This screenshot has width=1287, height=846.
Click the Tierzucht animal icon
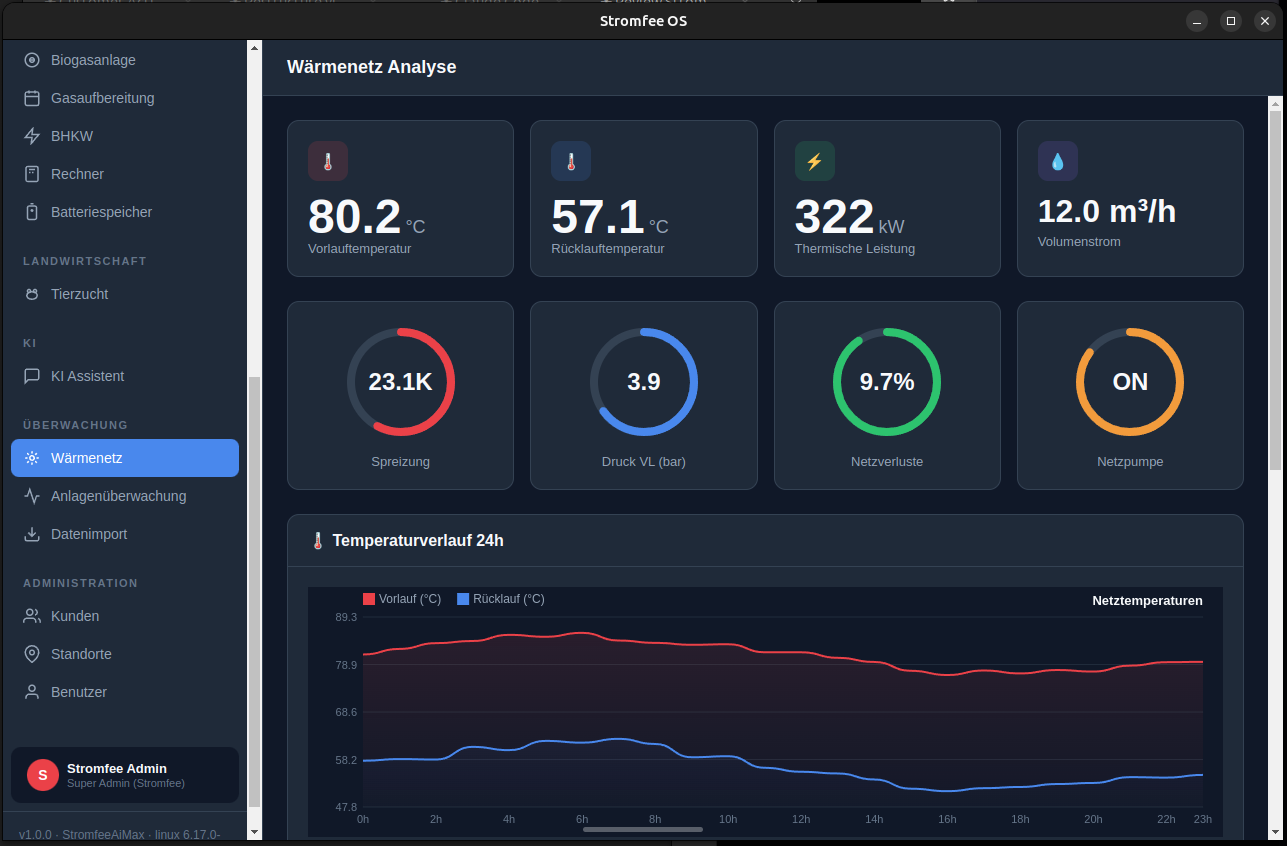(x=32, y=294)
